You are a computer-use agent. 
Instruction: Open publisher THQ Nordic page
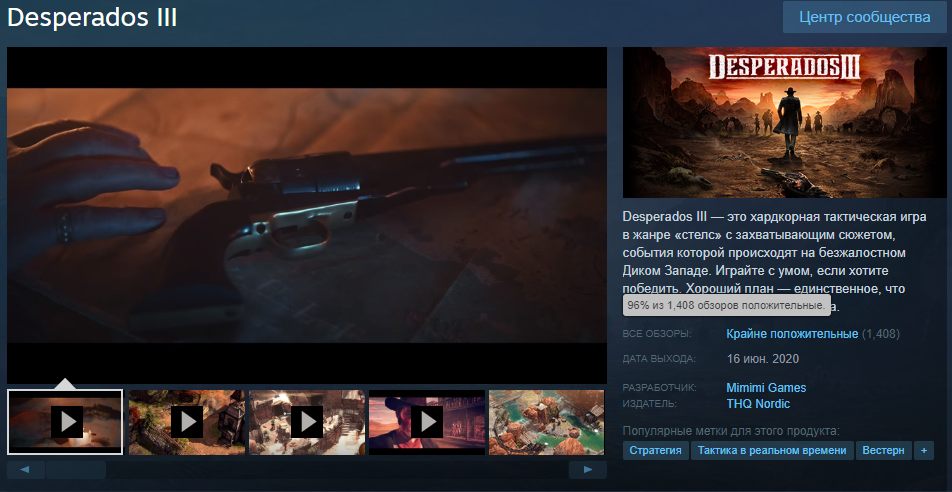coord(758,404)
